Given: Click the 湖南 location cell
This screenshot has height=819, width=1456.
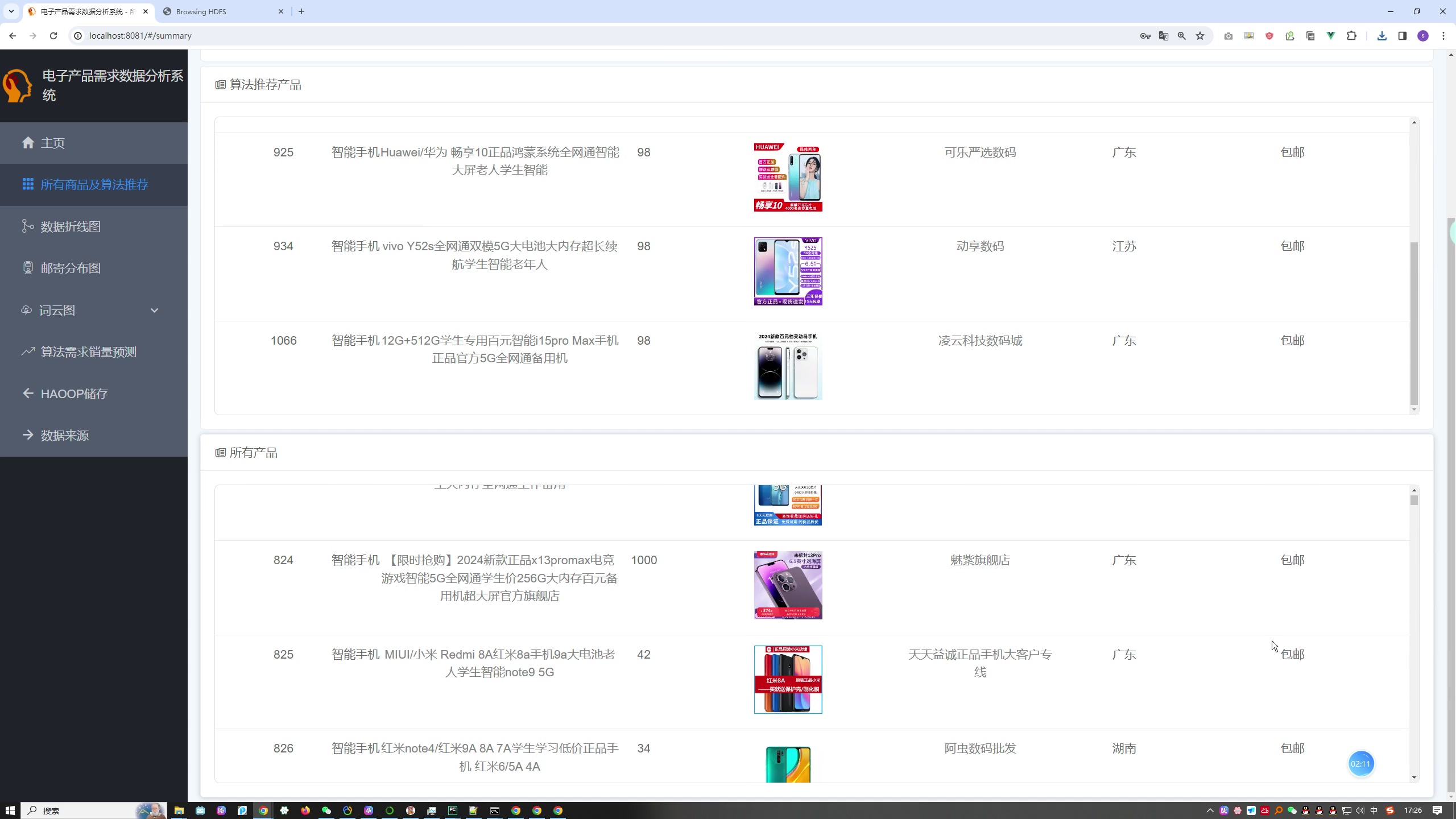Looking at the screenshot, I should coord(1124,748).
